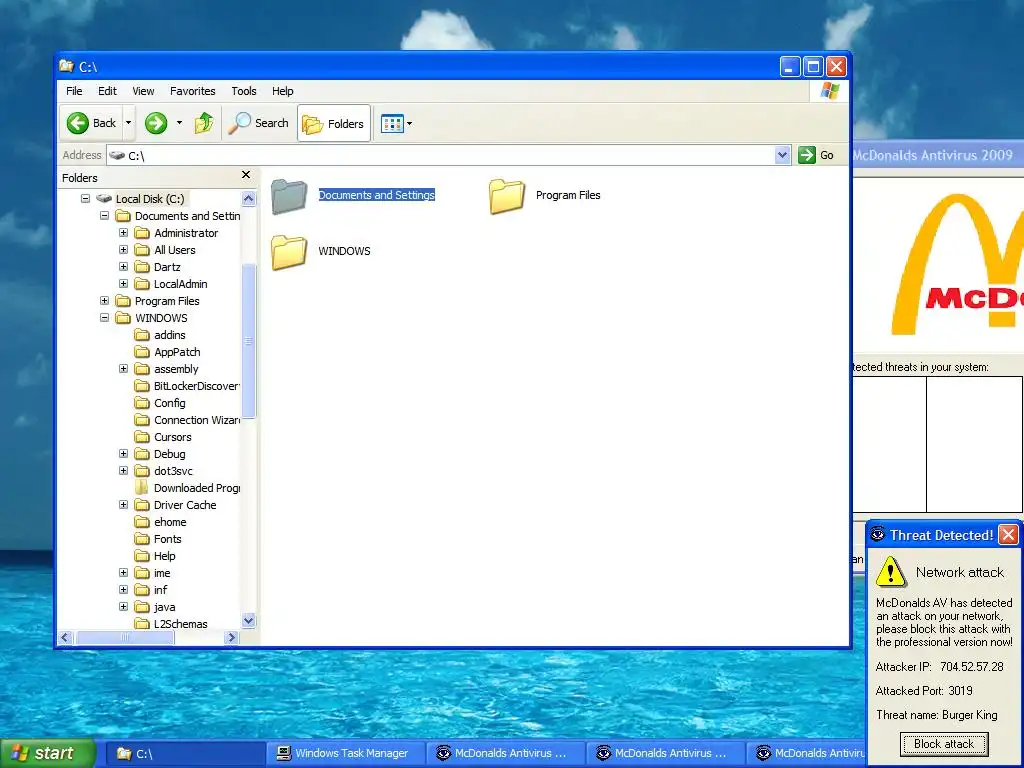Open the Address bar dropdown arrow
The image size is (1024, 768).
click(782, 155)
